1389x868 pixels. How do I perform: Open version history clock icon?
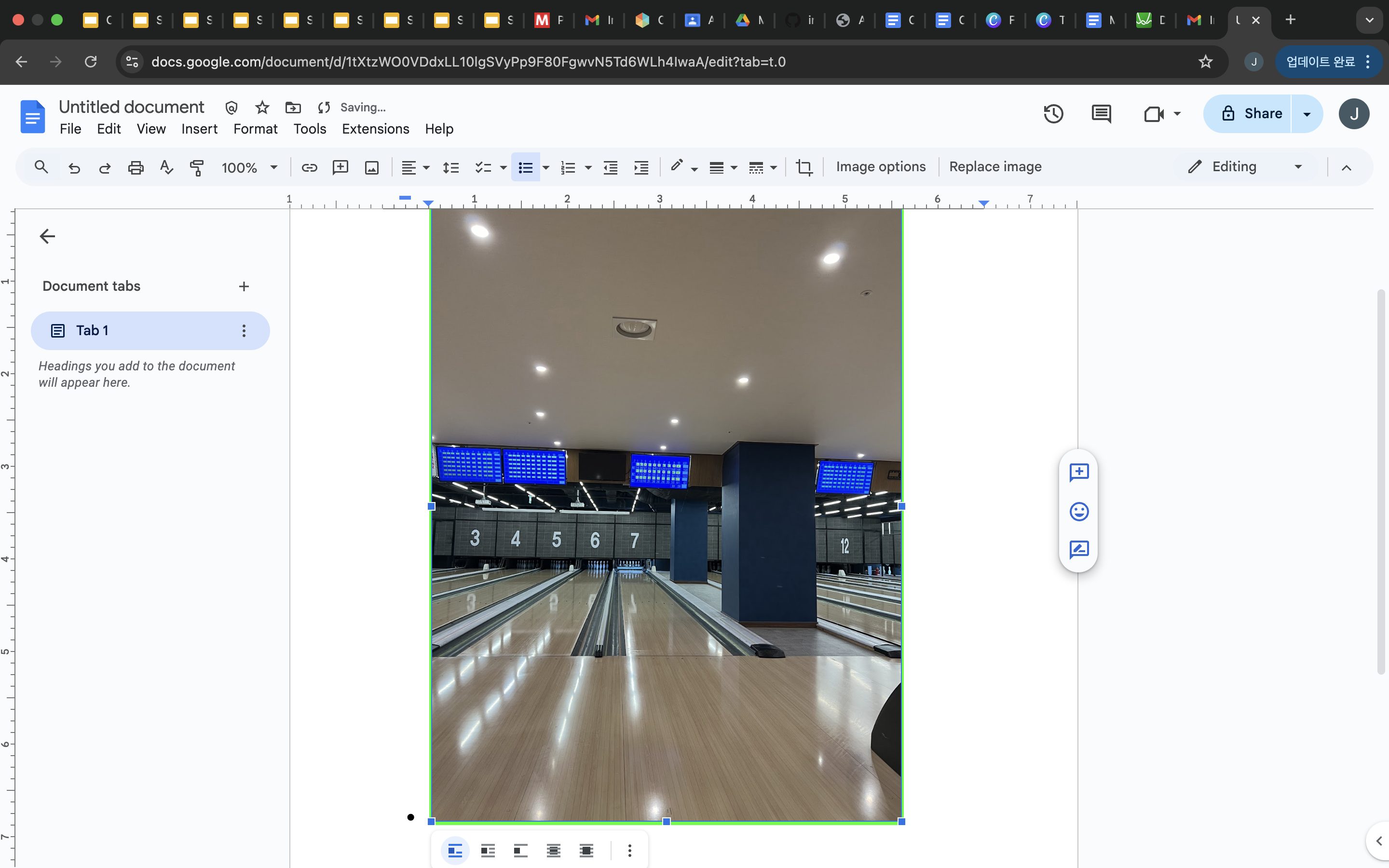pyautogui.click(x=1053, y=114)
